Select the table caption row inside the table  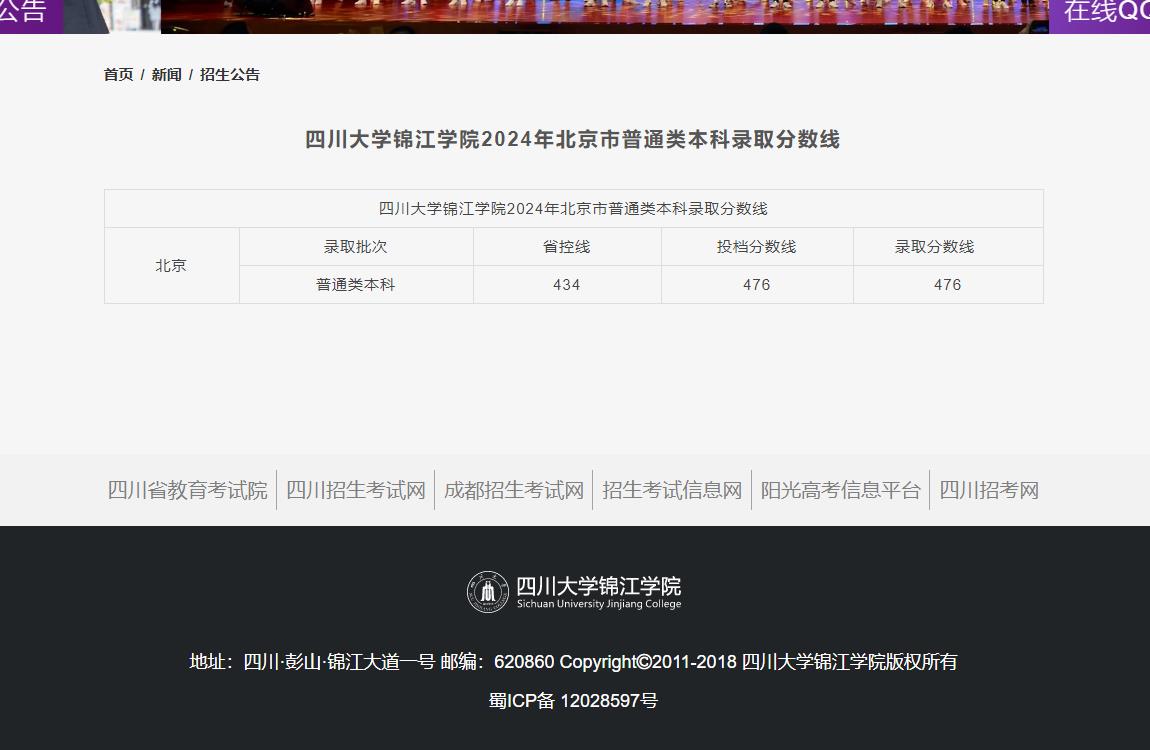(573, 209)
